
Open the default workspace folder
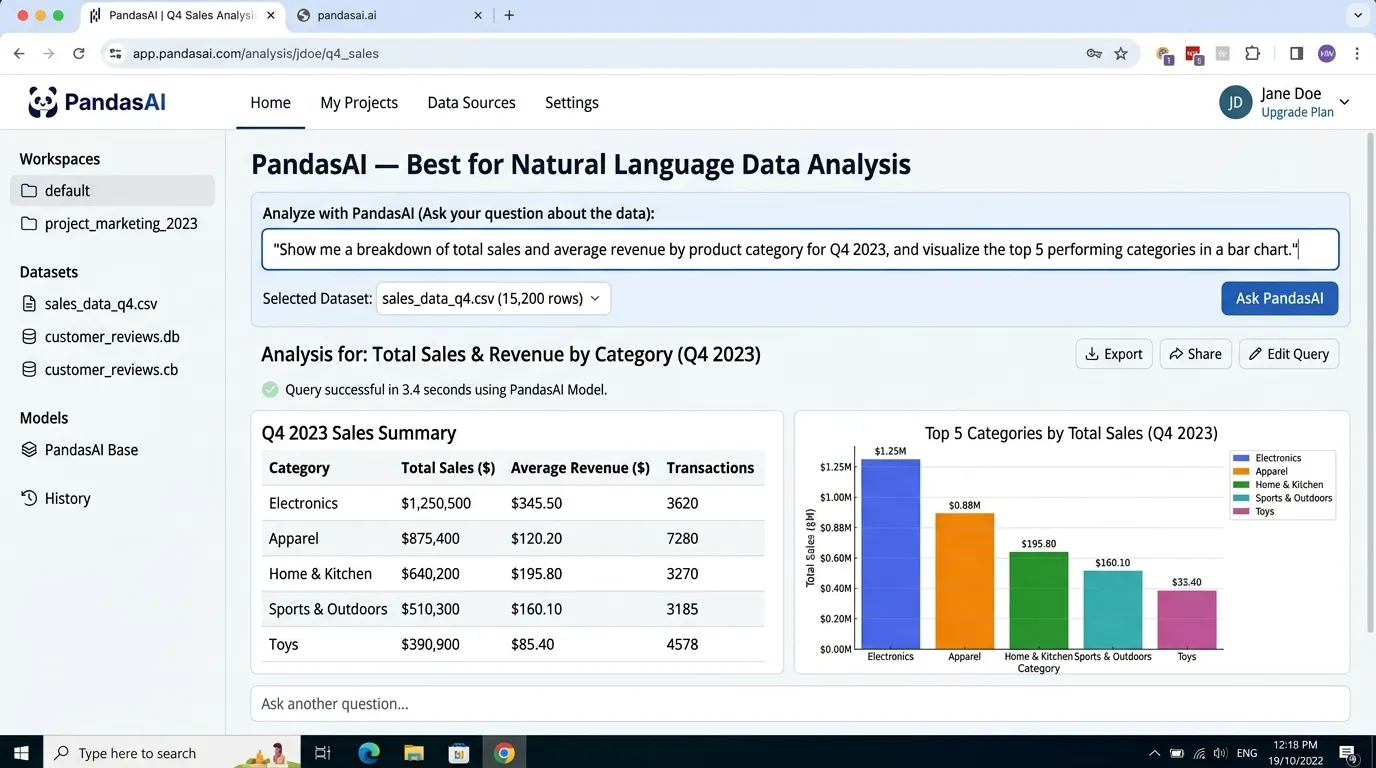(x=112, y=191)
